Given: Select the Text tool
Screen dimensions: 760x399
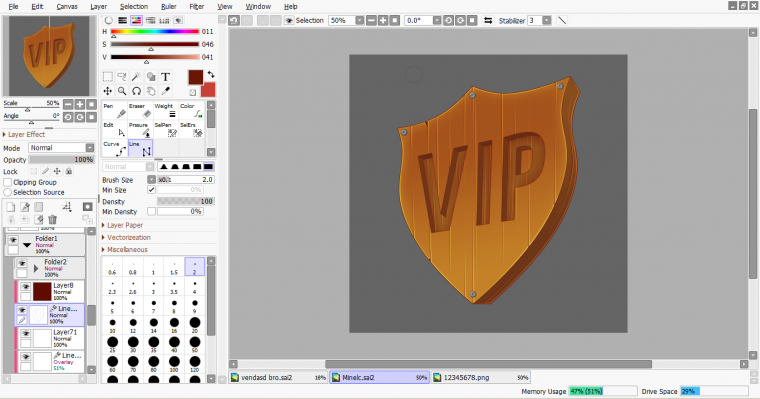Looking at the screenshot, I should pos(166,77).
